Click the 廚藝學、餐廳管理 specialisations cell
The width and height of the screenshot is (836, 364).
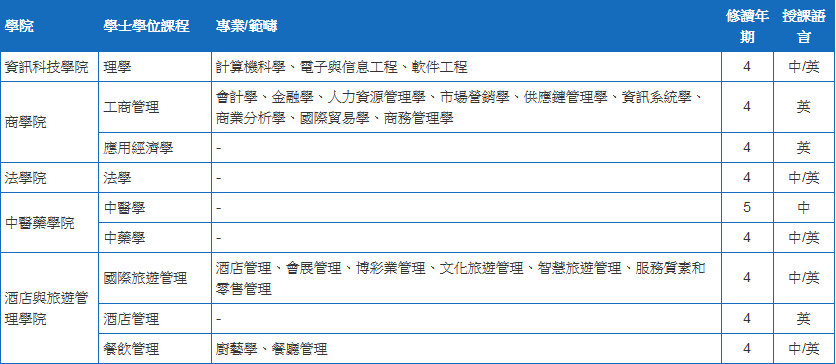[466, 349]
